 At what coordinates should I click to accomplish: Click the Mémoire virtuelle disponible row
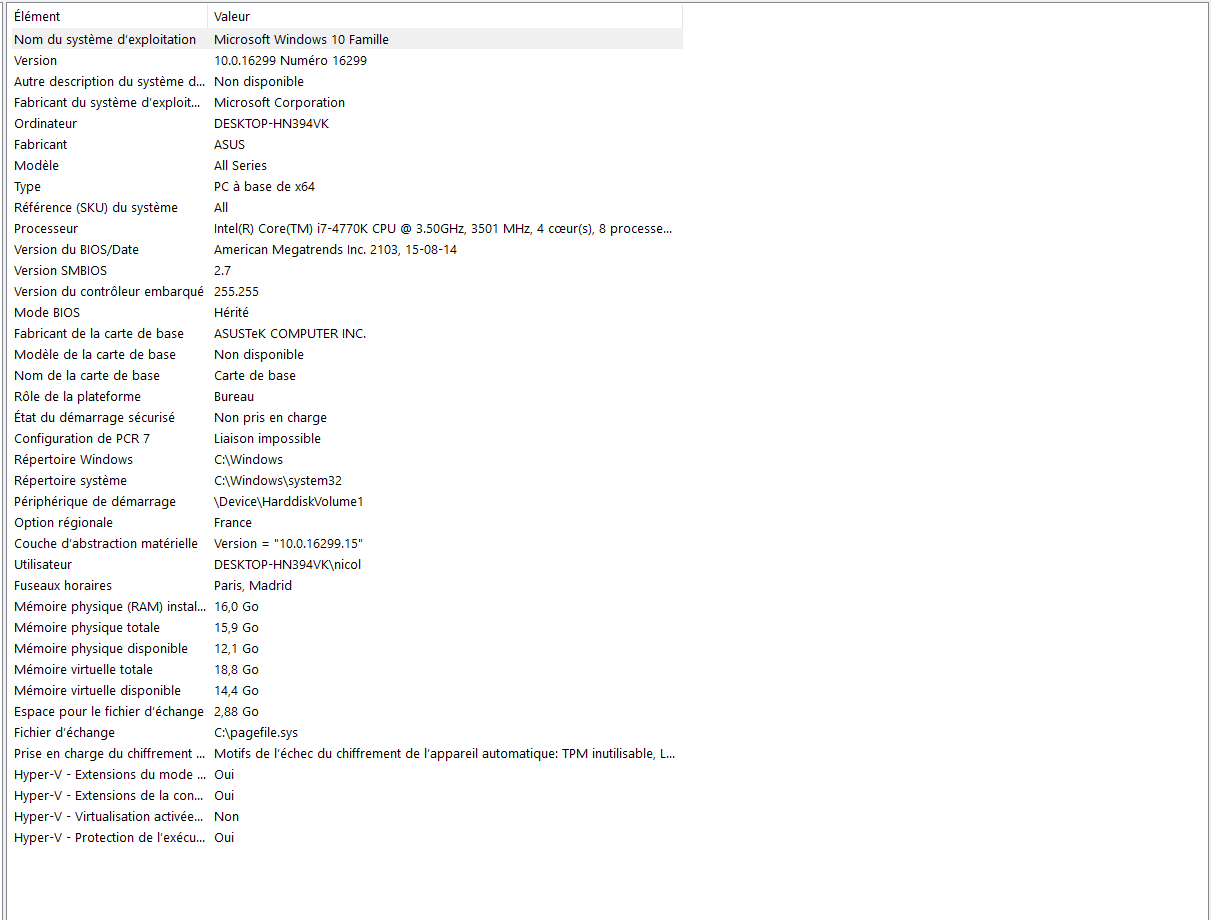coord(346,690)
